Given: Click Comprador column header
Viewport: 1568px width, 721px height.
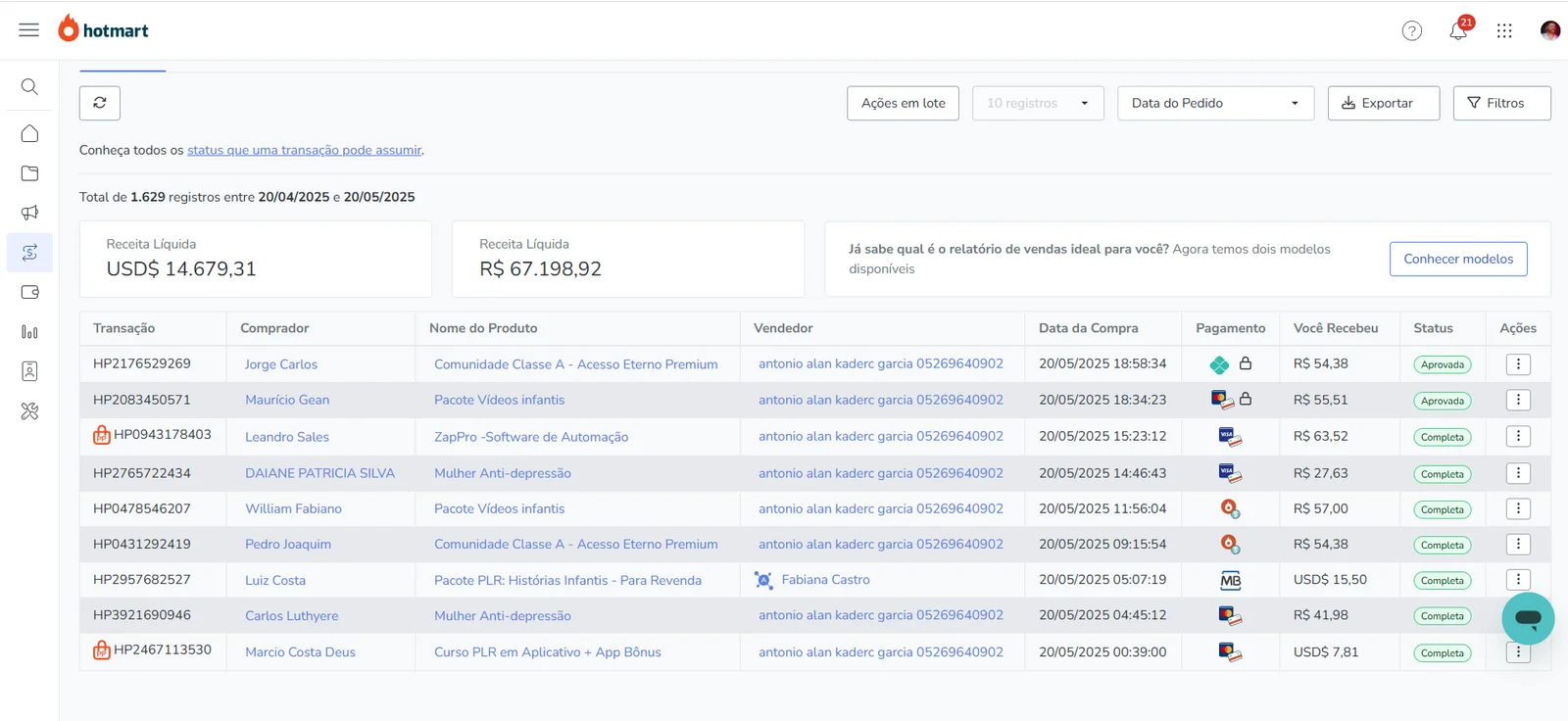Looking at the screenshot, I should click(x=274, y=328).
